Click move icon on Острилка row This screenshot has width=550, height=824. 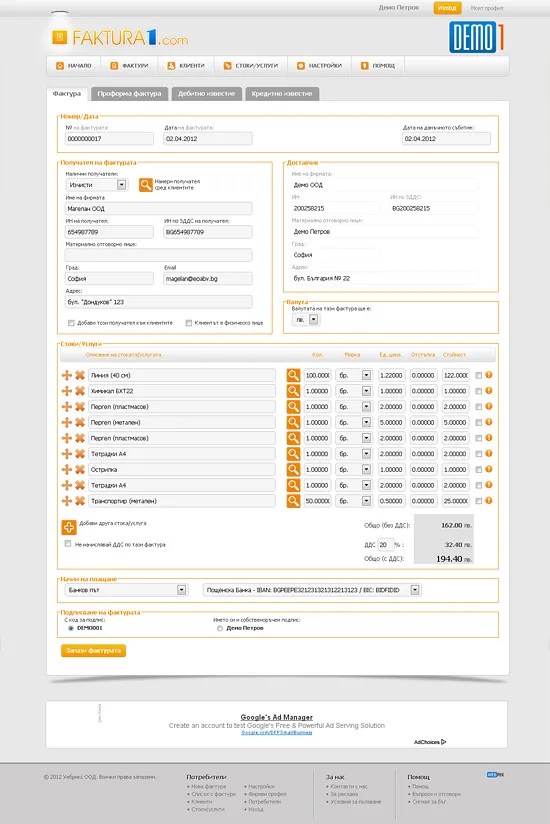67,470
